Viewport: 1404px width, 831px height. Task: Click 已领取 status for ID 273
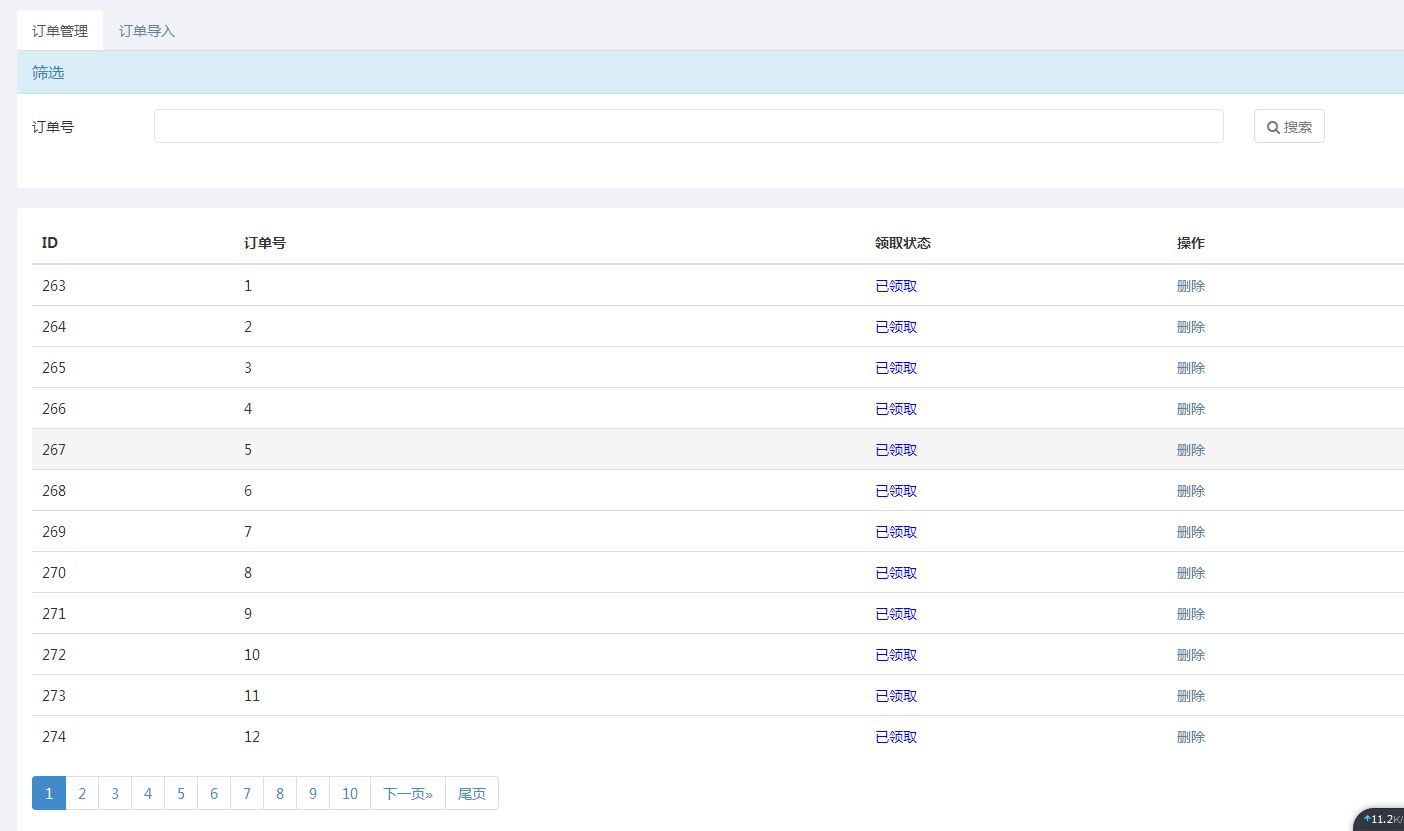pyautogui.click(x=896, y=696)
